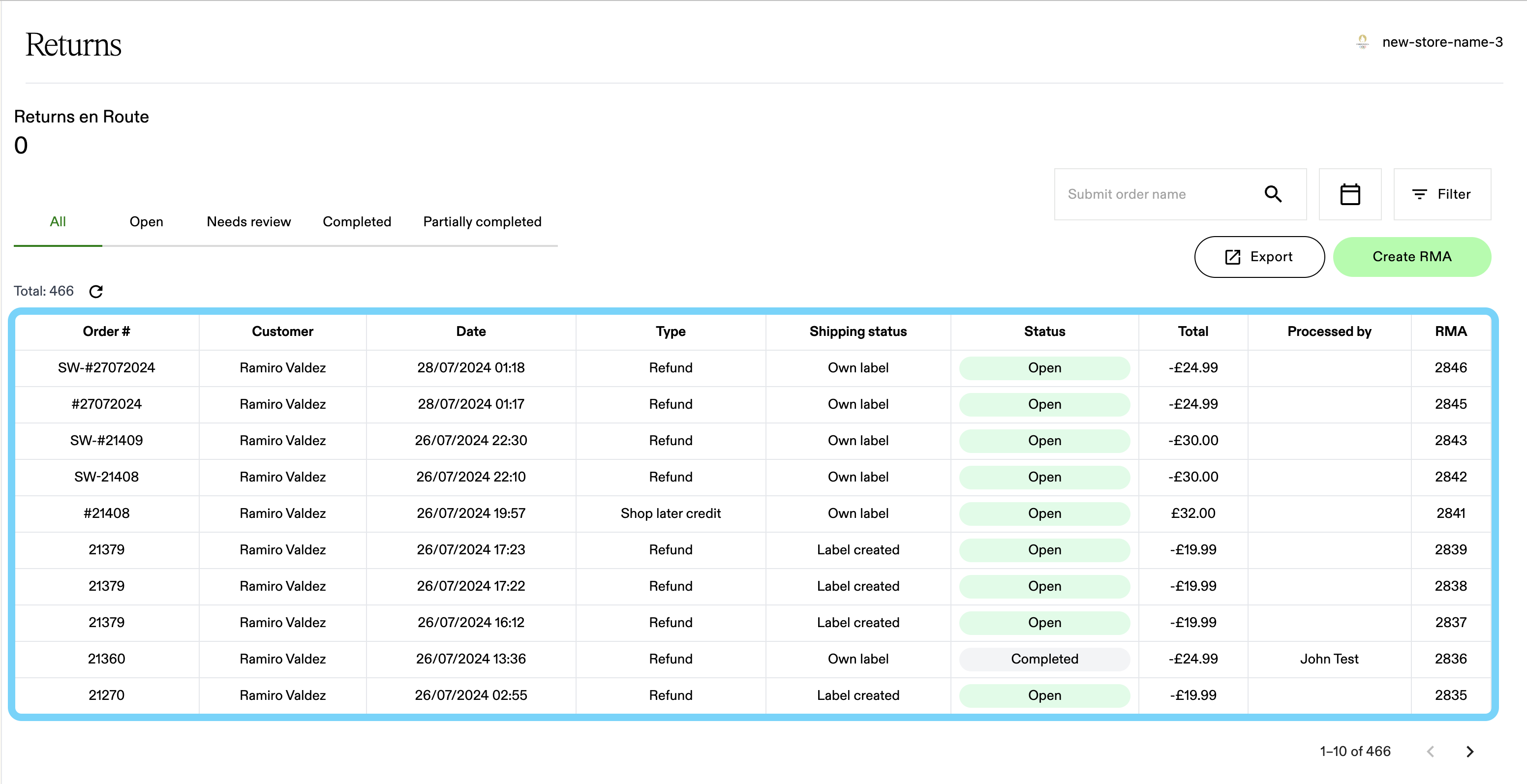
Task: Switch to the Partially completed tab
Action: click(x=482, y=222)
